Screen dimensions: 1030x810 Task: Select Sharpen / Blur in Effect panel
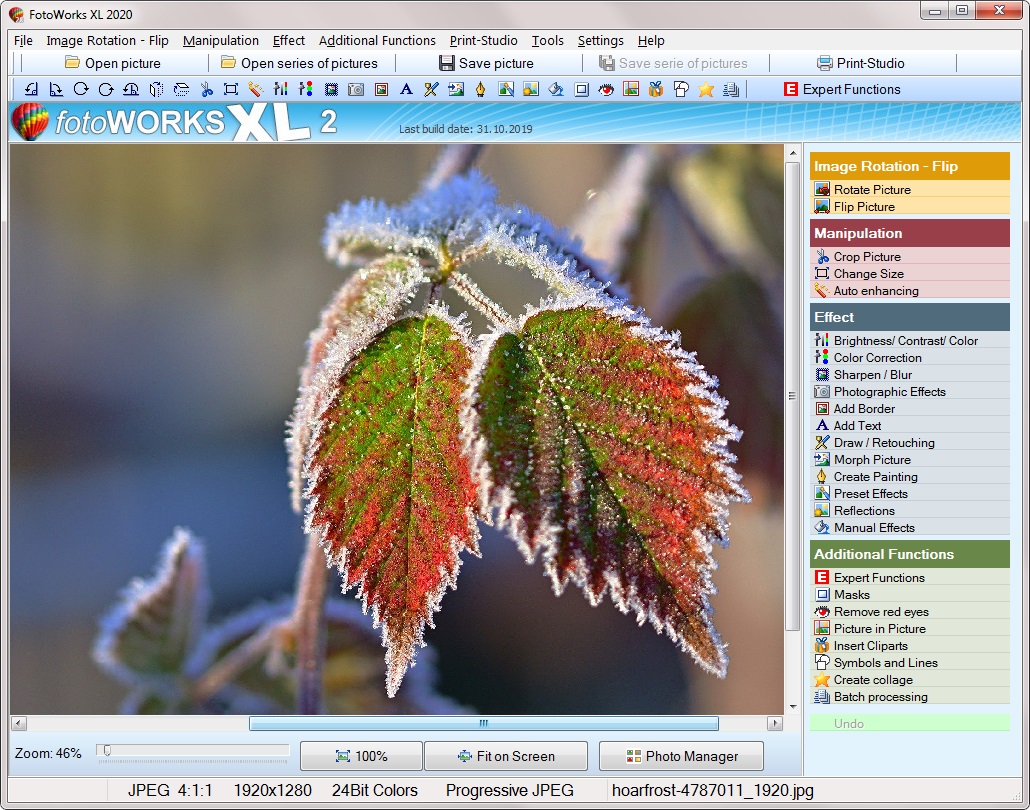coord(872,375)
